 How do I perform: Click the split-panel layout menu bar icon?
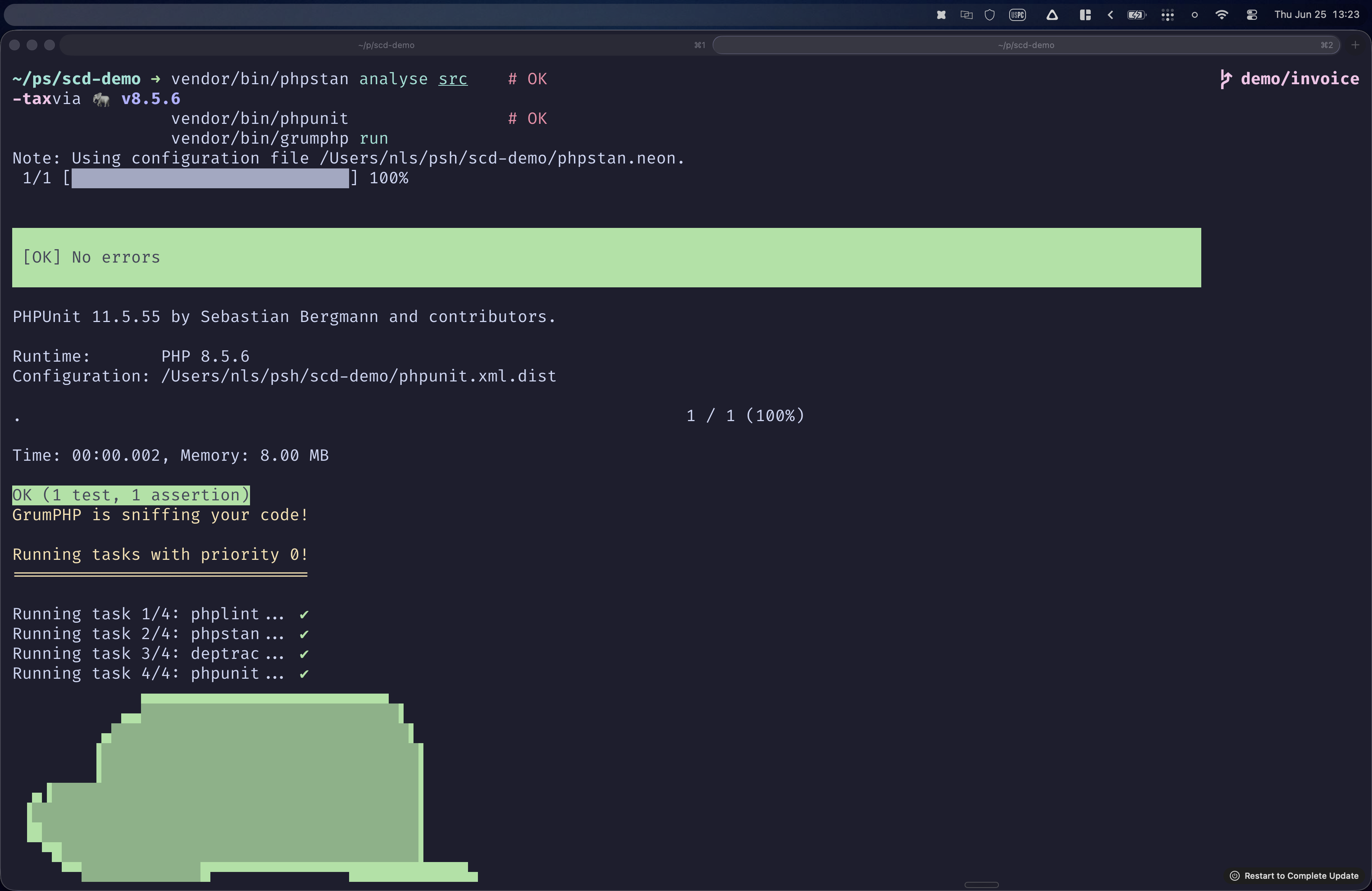pos(1085,15)
